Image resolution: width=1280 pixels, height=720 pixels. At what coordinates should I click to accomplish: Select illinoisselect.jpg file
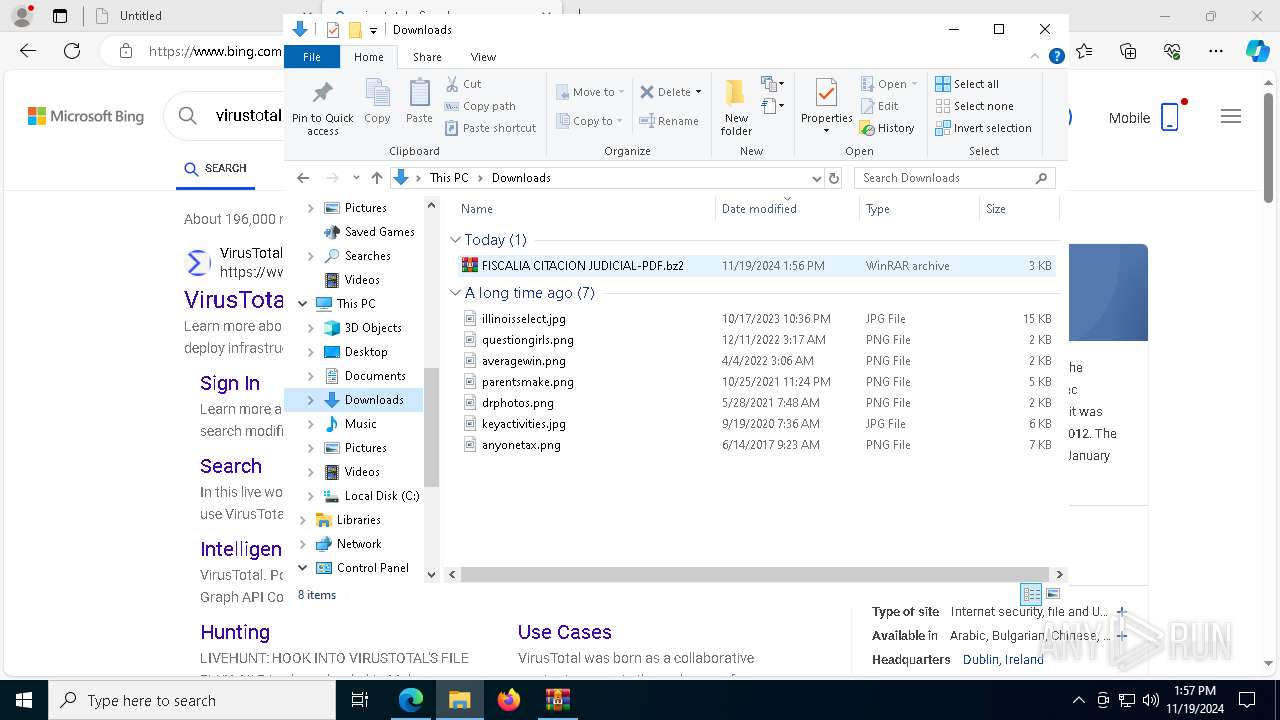[756, 319]
